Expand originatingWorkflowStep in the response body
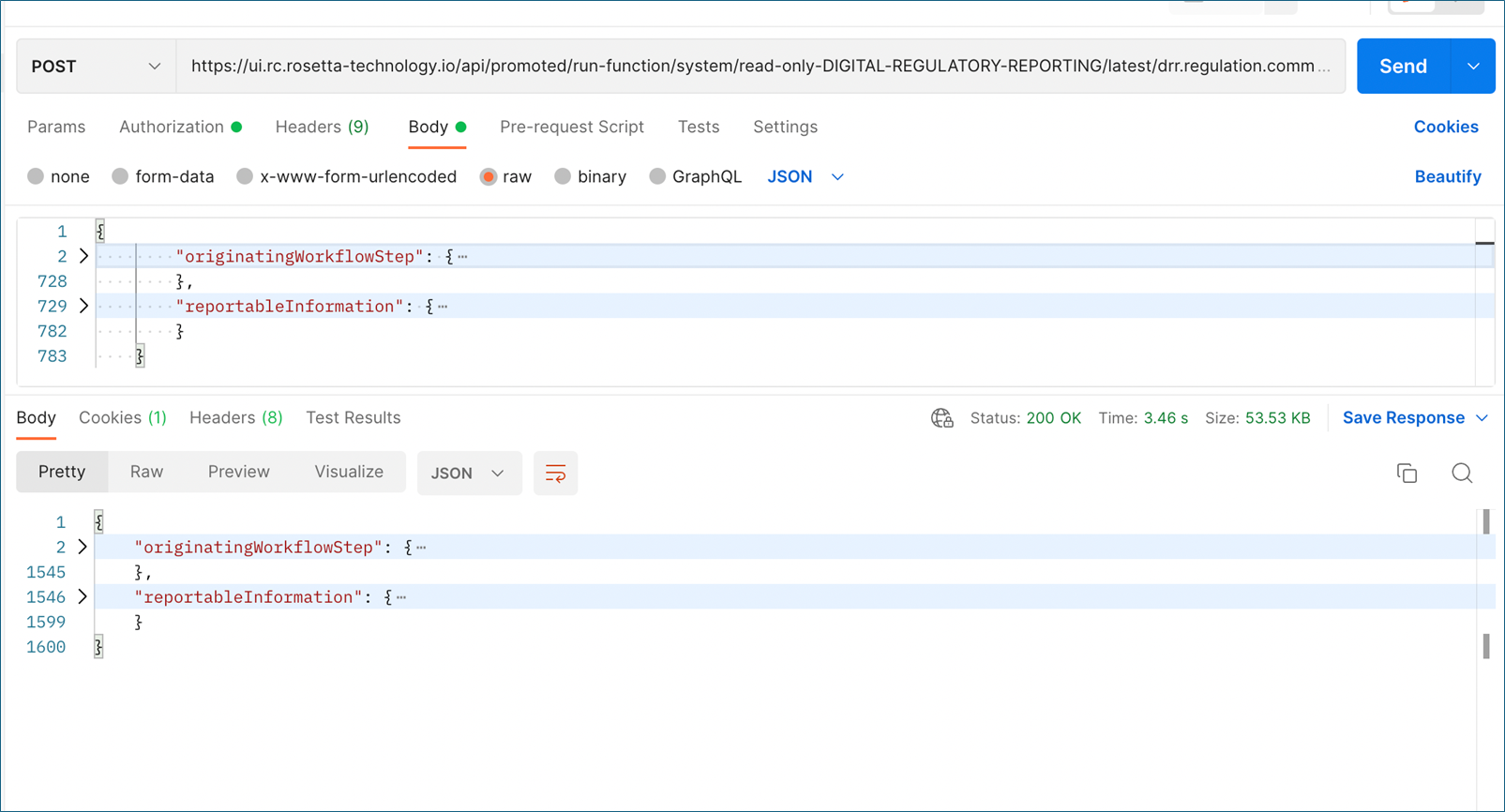The width and height of the screenshot is (1505, 812). point(83,547)
